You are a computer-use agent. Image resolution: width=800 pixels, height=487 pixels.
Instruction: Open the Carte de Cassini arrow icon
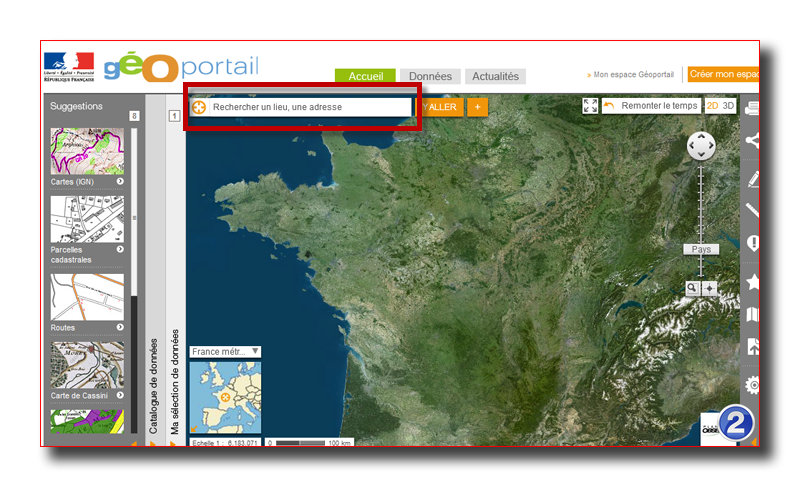coord(120,395)
